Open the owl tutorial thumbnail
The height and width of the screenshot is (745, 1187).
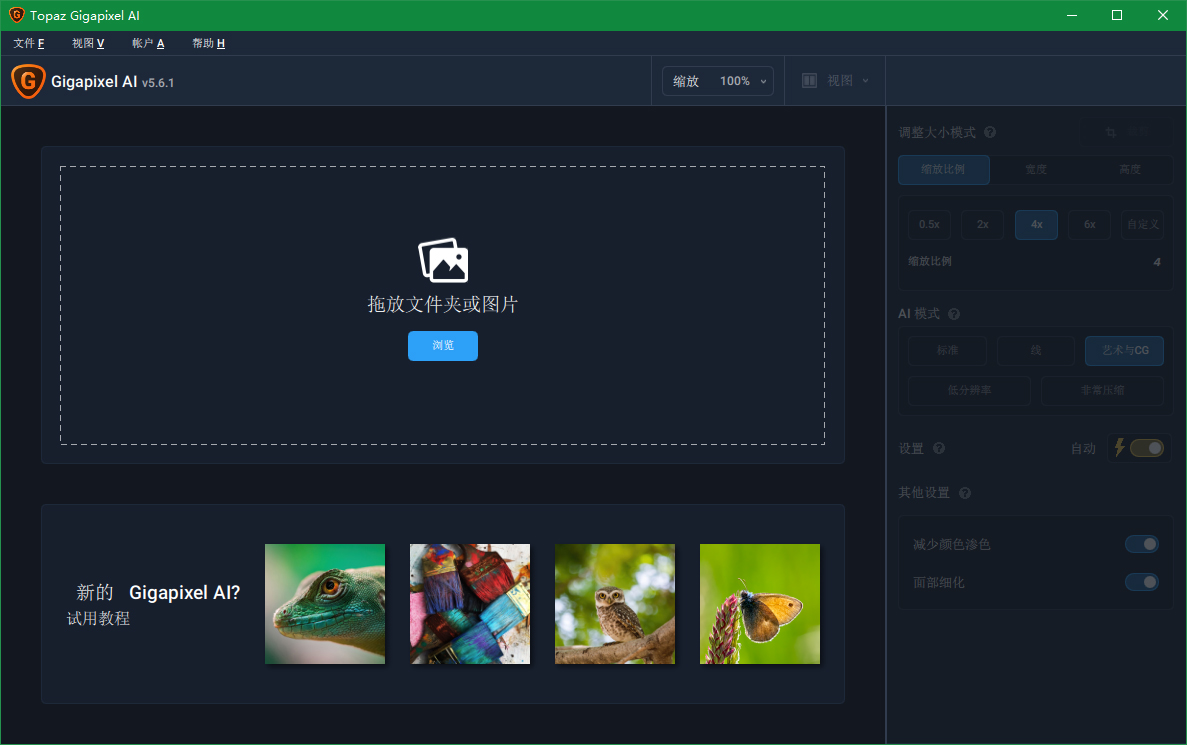(x=615, y=604)
